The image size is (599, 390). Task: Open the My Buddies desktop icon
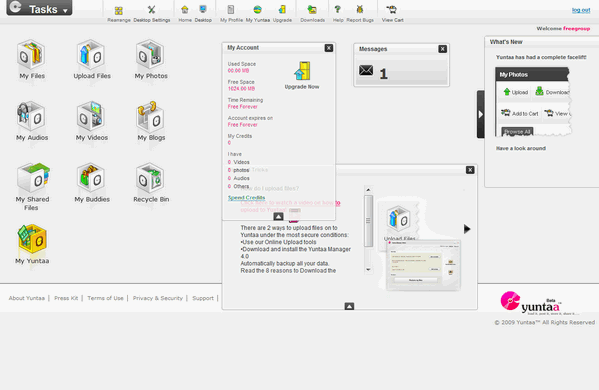point(92,182)
